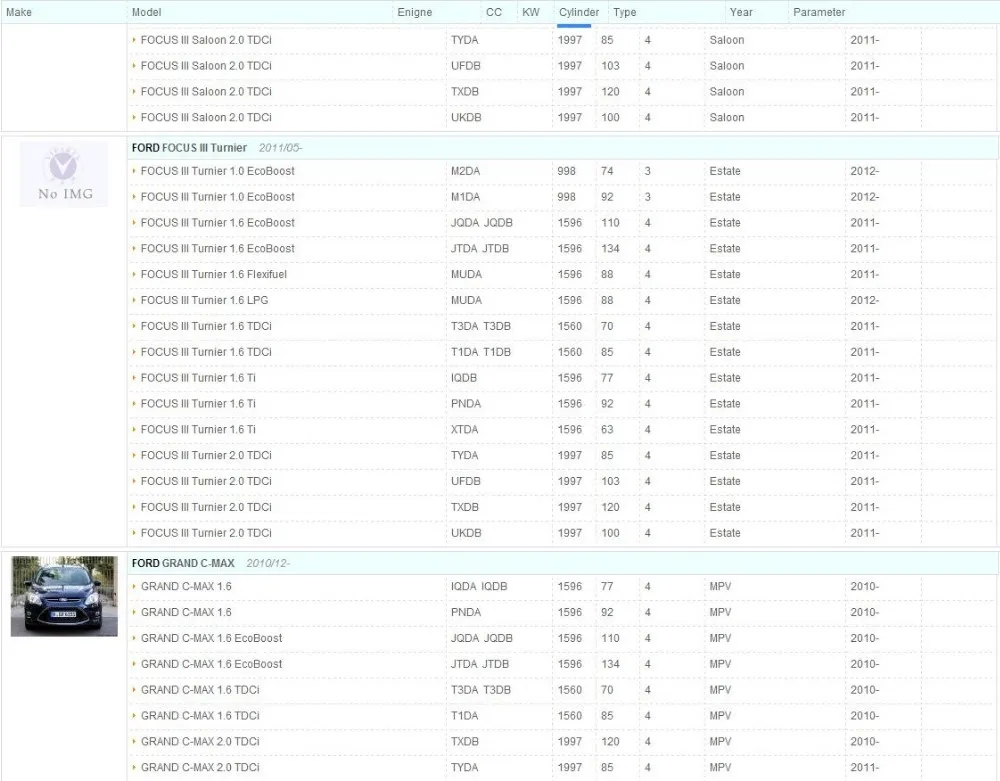Open FOCUS III Turnier 1.6 EcoBoost JQDA JQDB row
The width and height of the screenshot is (1000, 781).
click(562, 223)
